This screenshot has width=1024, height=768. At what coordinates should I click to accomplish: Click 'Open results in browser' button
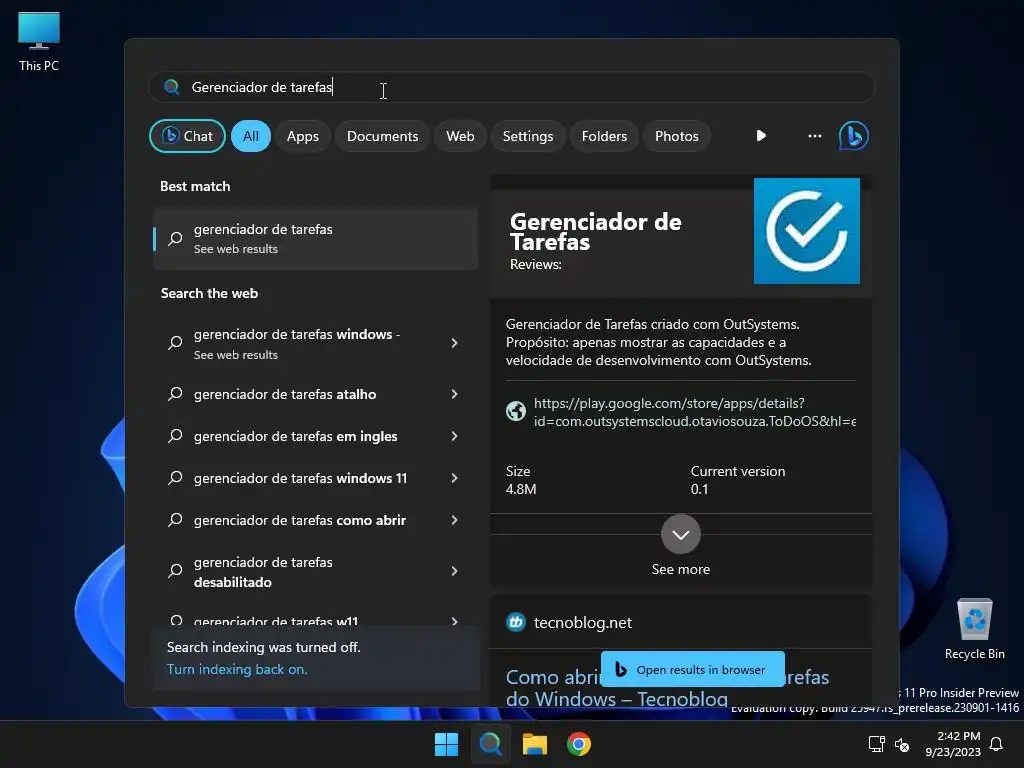pos(692,669)
